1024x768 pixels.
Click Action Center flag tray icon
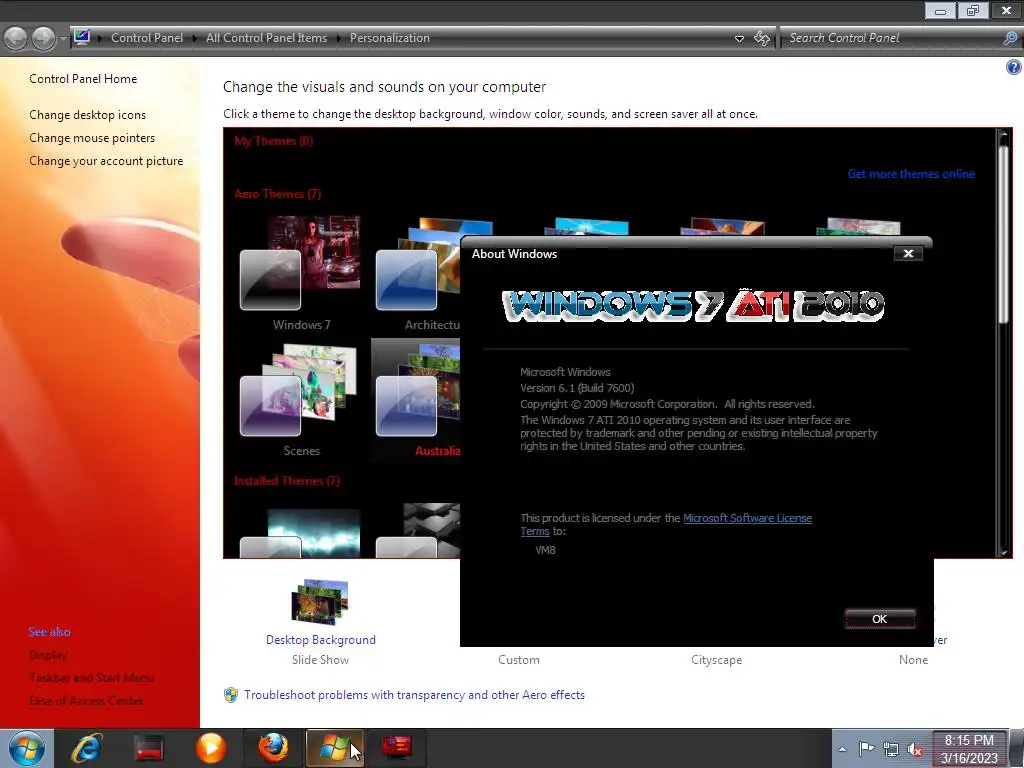click(867, 749)
